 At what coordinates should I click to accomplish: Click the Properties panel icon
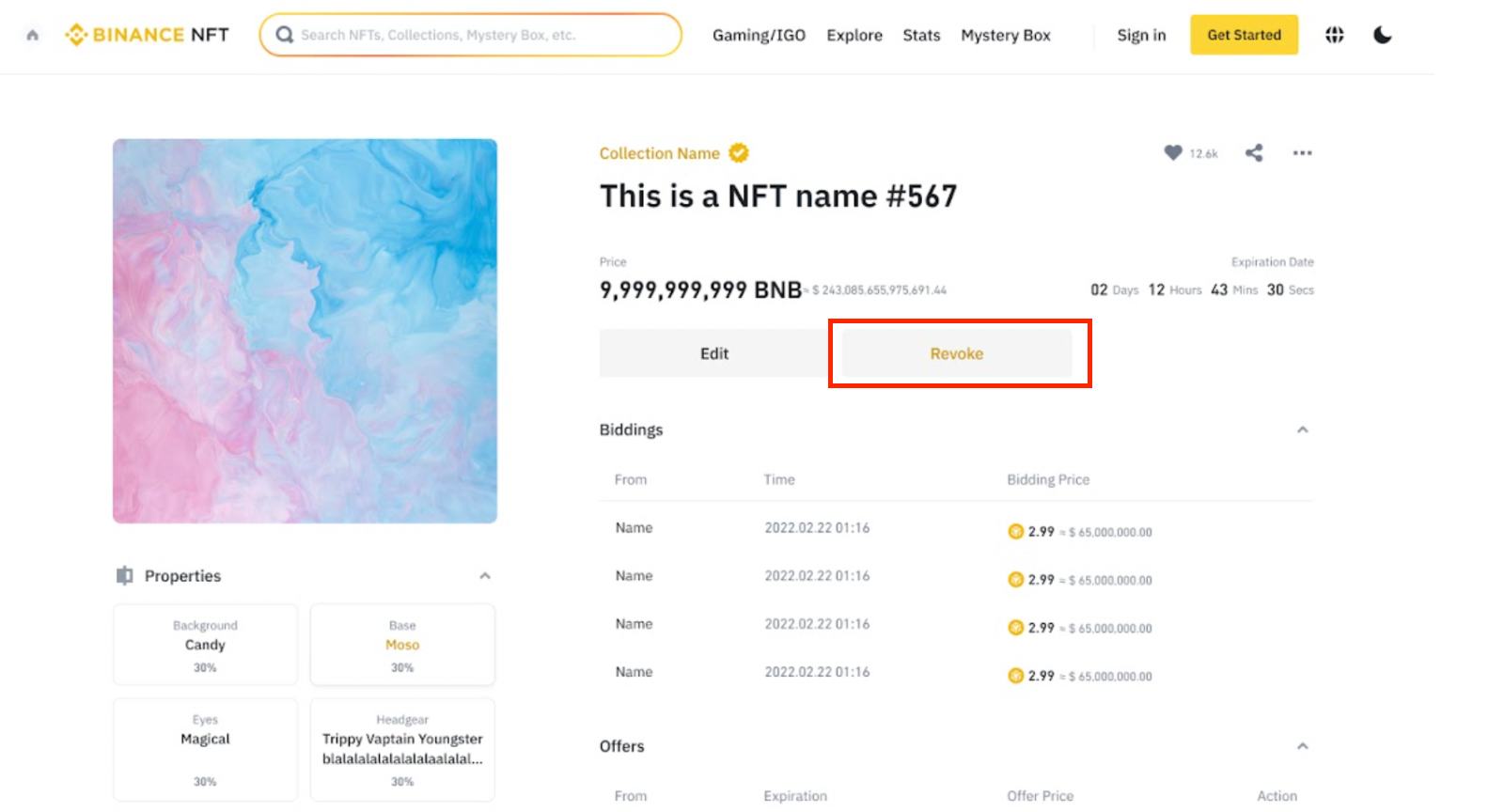124,575
